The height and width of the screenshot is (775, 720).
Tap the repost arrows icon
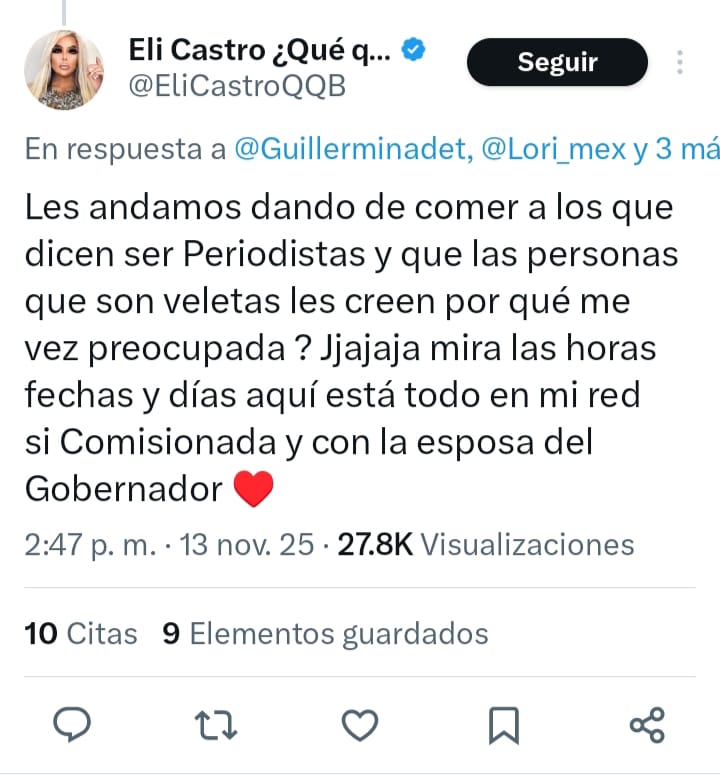(216, 725)
